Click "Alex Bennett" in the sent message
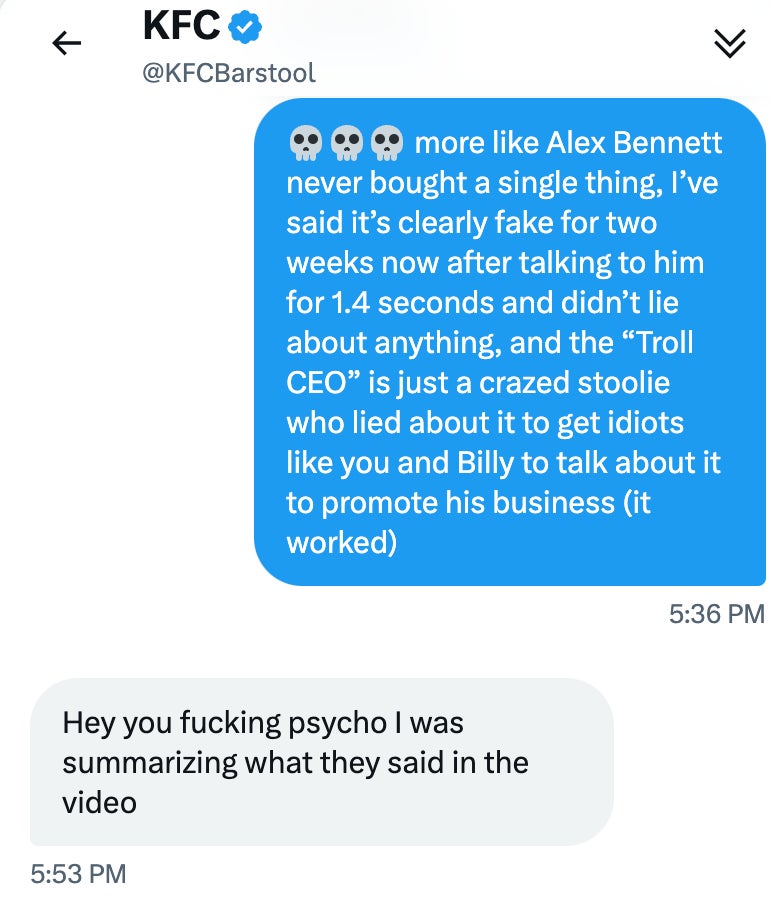The height and width of the screenshot is (922, 770). click(634, 143)
